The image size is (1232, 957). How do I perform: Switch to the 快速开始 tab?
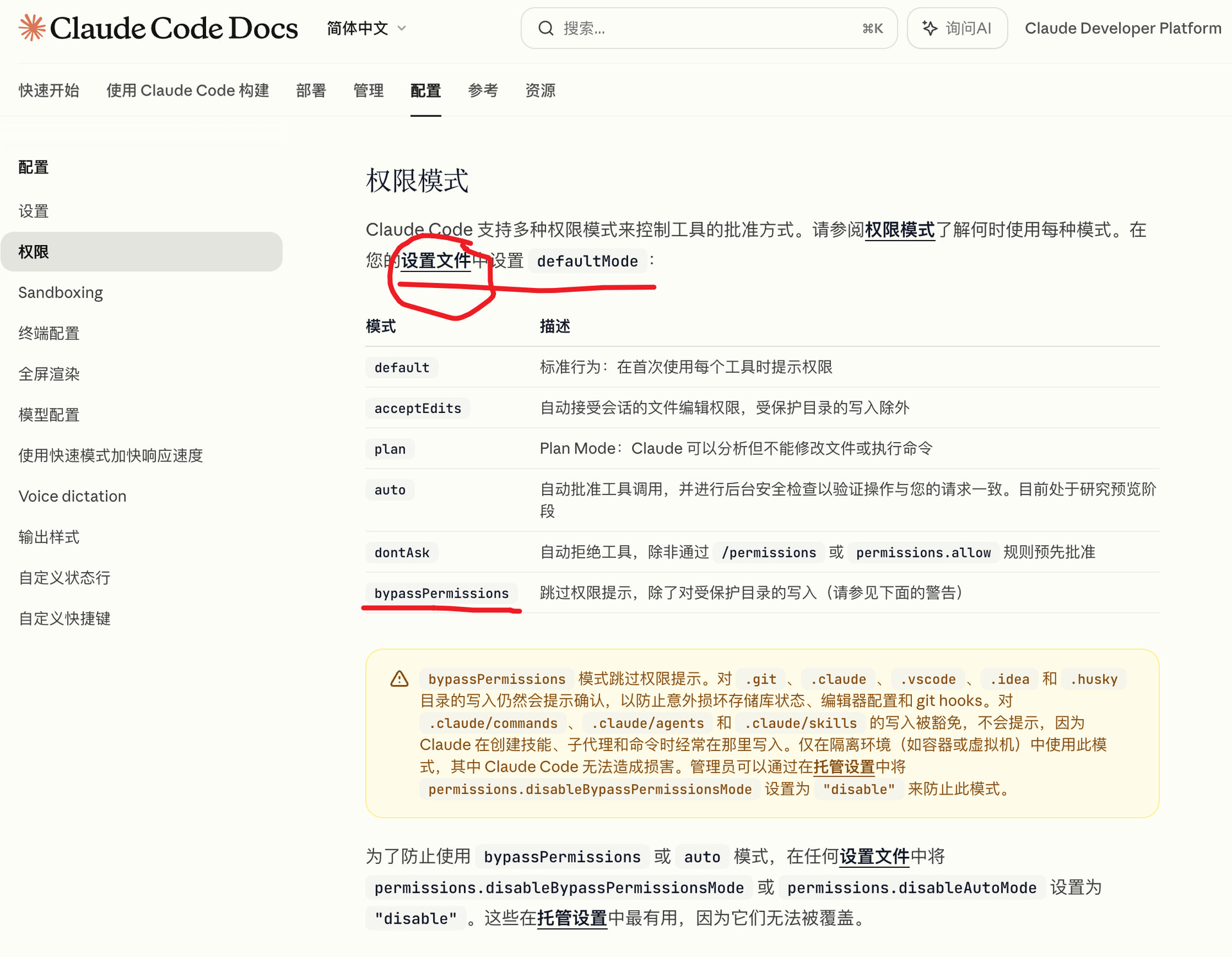click(x=49, y=90)
